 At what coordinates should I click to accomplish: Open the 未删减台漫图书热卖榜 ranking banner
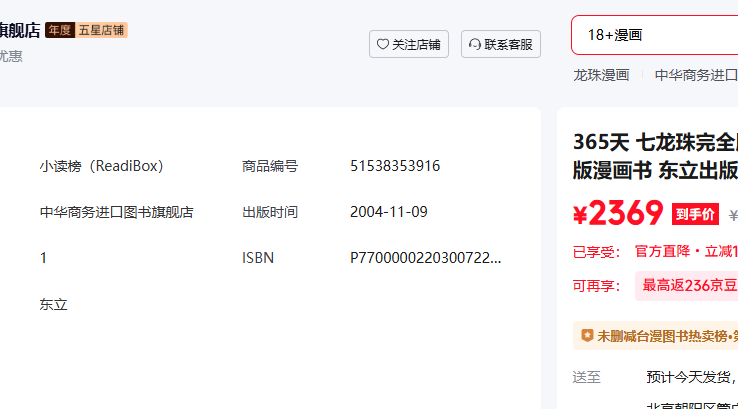666,336
